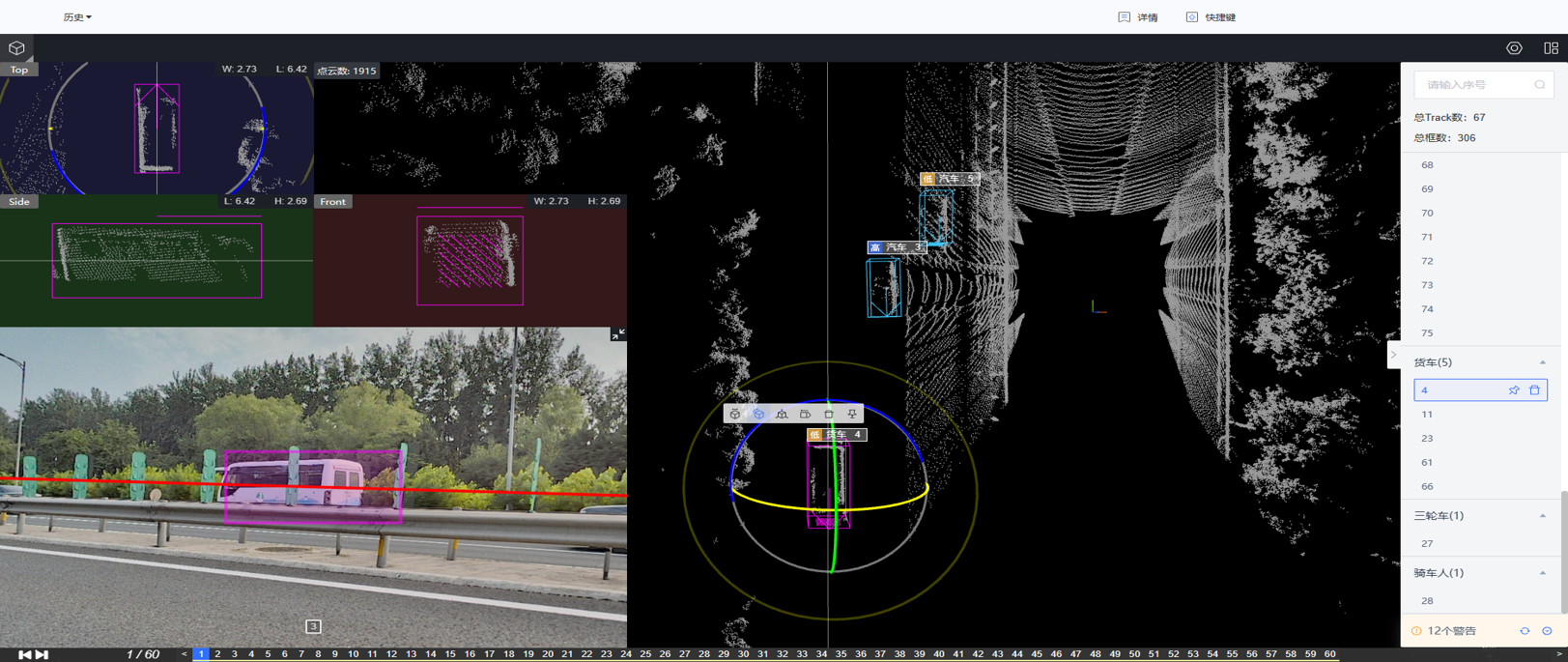This screenshot has height=662, width=1568.
Task: Collapse the 货车(5) group
Action: pyautogui.click(x=1542, y=362)
